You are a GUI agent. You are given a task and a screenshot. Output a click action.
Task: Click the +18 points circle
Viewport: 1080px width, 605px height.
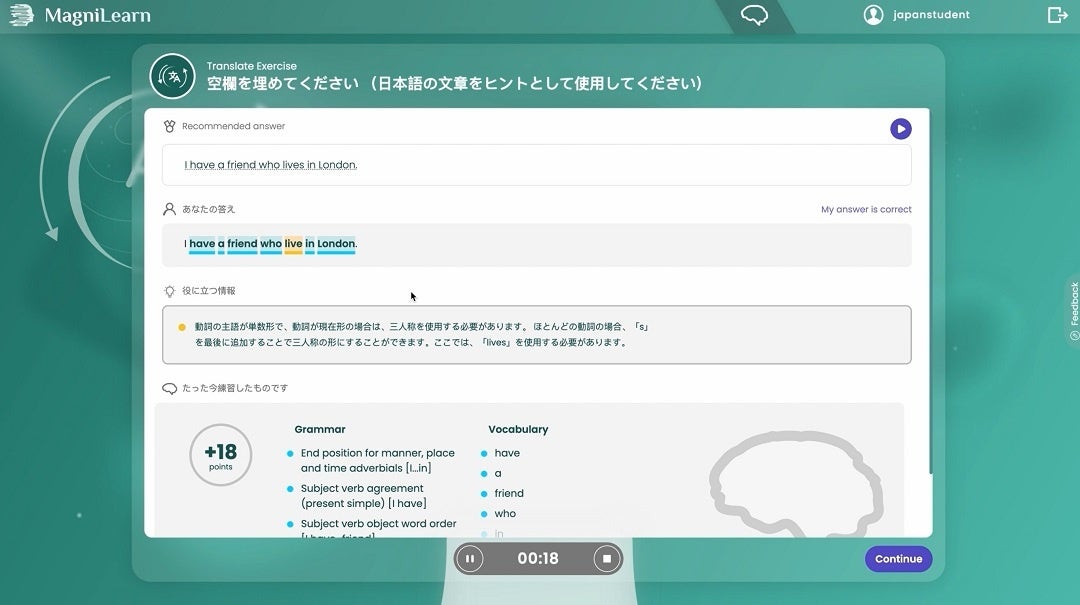point(220,455)
